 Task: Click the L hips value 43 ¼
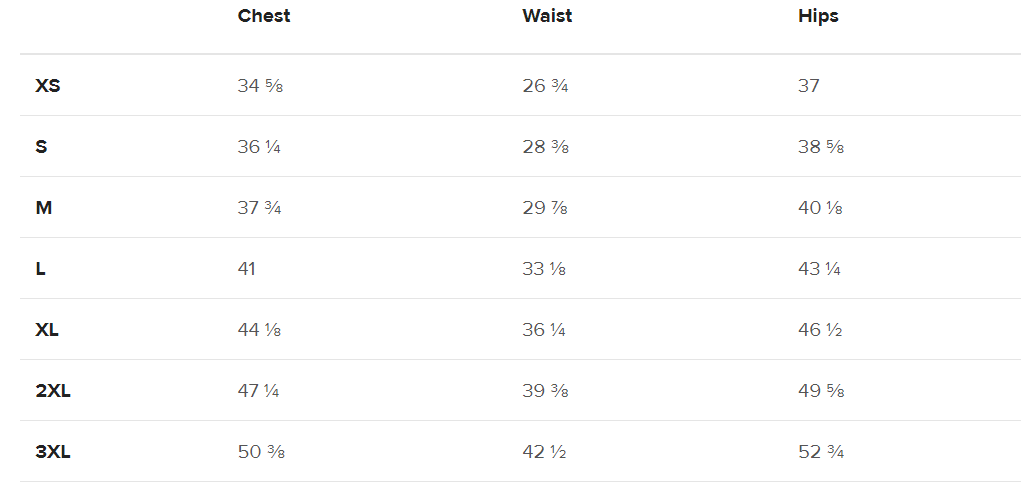(819, 269)
